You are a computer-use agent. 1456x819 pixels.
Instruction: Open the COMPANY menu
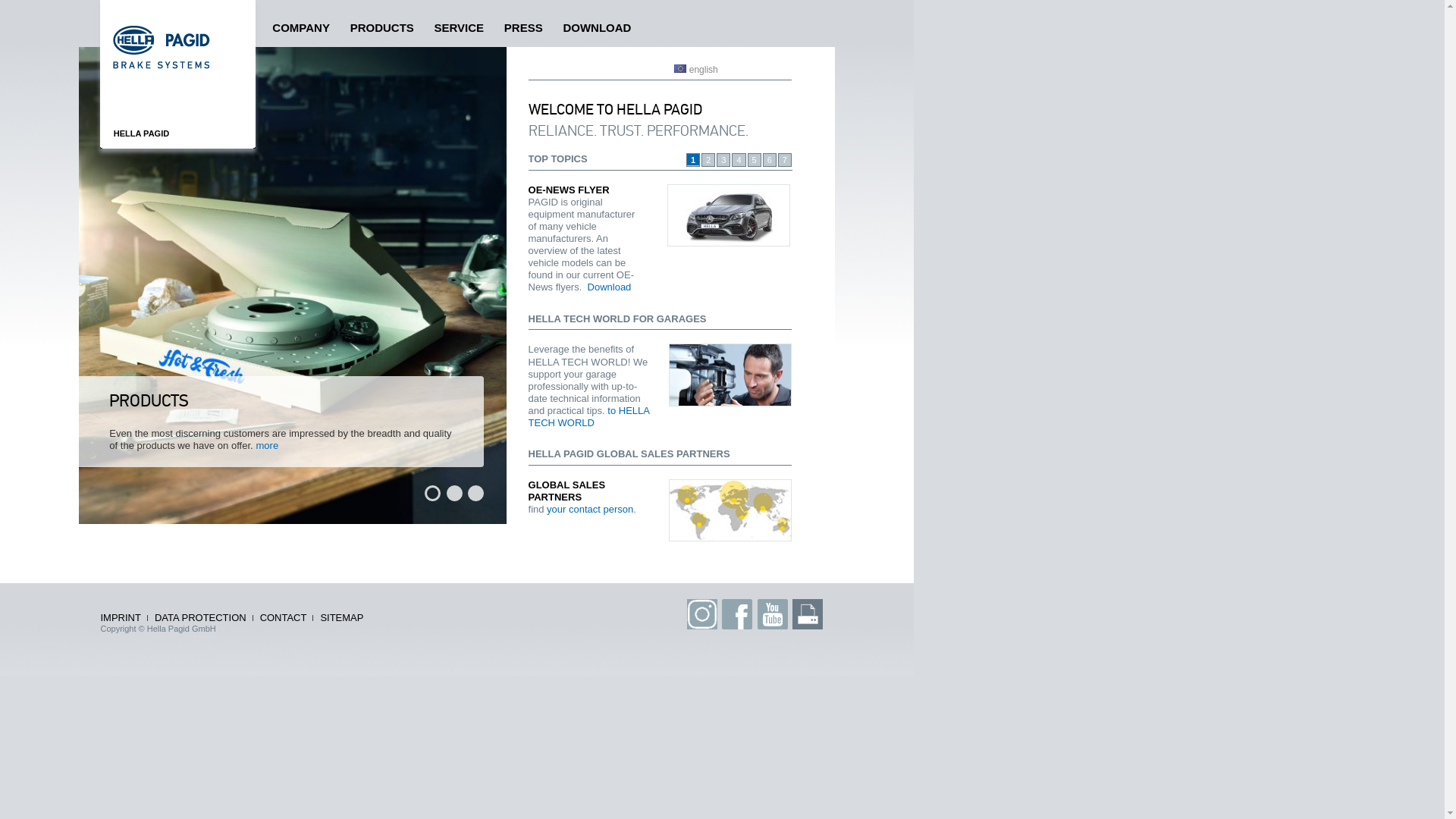[x=301, y=28]
